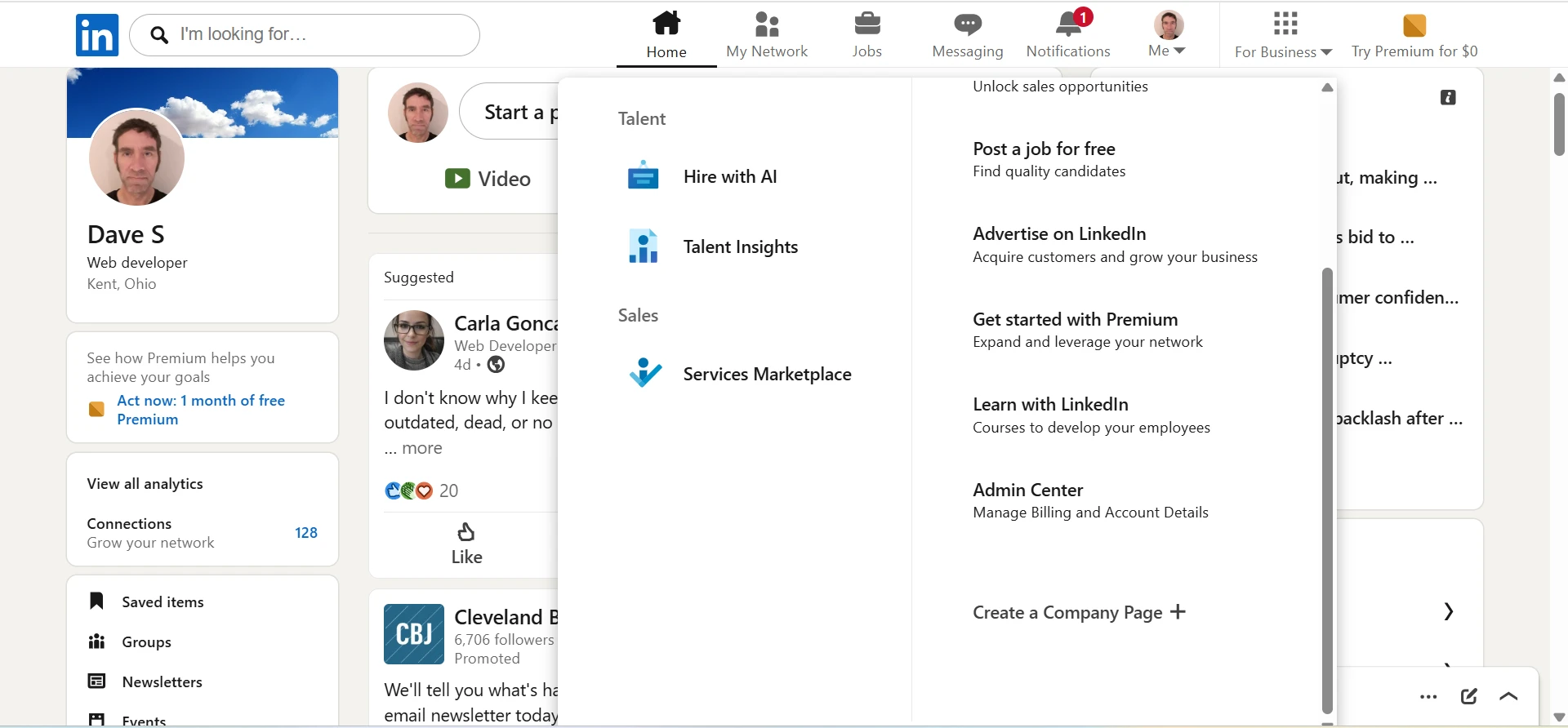
Task: Open Newsletters in sidebar
Action: (x=162, y=682)
